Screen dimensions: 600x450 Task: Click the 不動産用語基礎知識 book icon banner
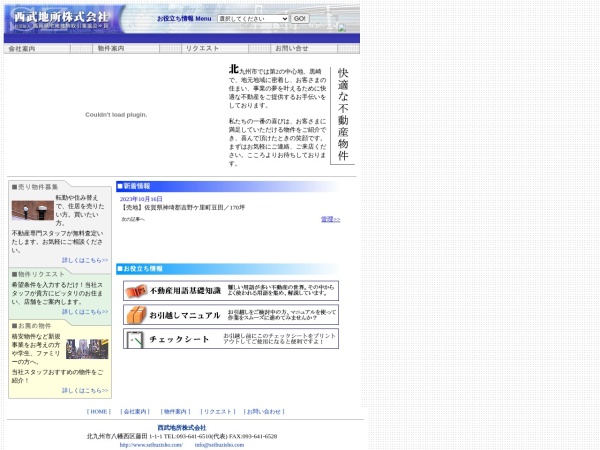(x=231, y=291)
